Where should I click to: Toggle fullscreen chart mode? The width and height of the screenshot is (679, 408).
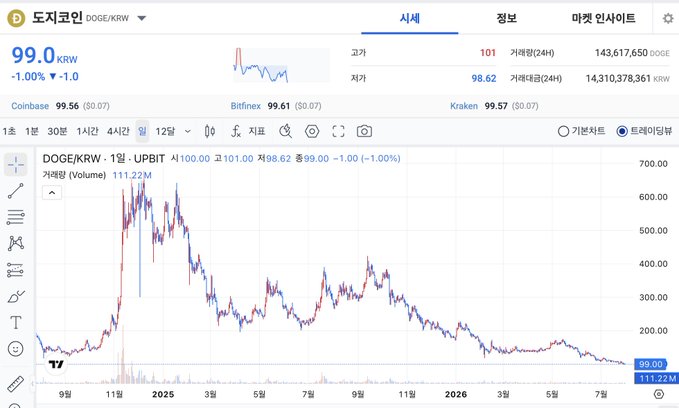[x=338, y=131]
